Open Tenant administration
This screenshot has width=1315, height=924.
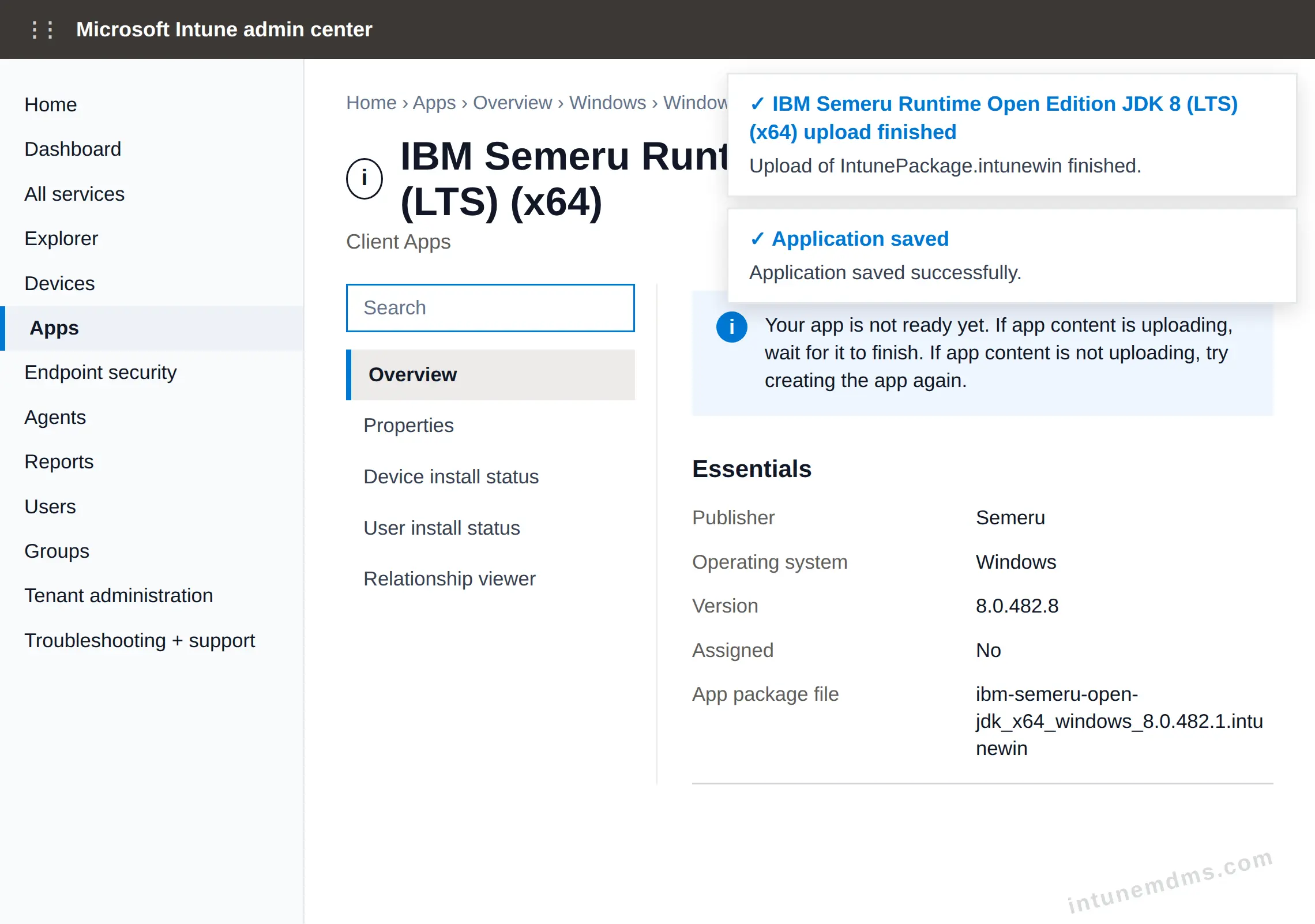click(119, 596)
